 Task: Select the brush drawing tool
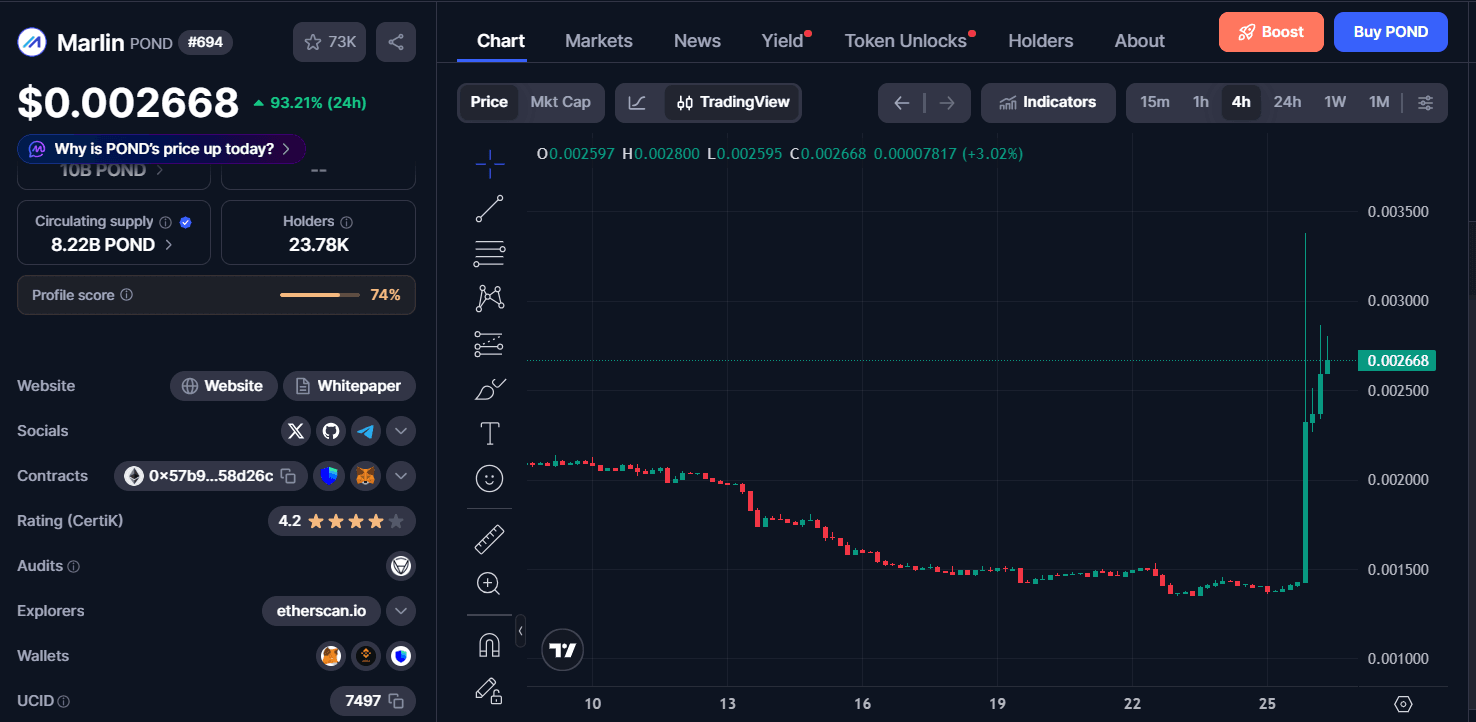[x=489, y=389]
